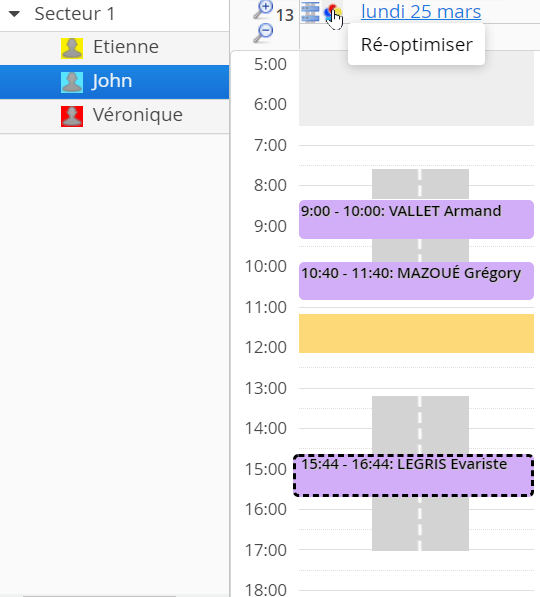Click the zoom out magnifier icon
This screenshot has height=597, width=540.
point(264,33)
